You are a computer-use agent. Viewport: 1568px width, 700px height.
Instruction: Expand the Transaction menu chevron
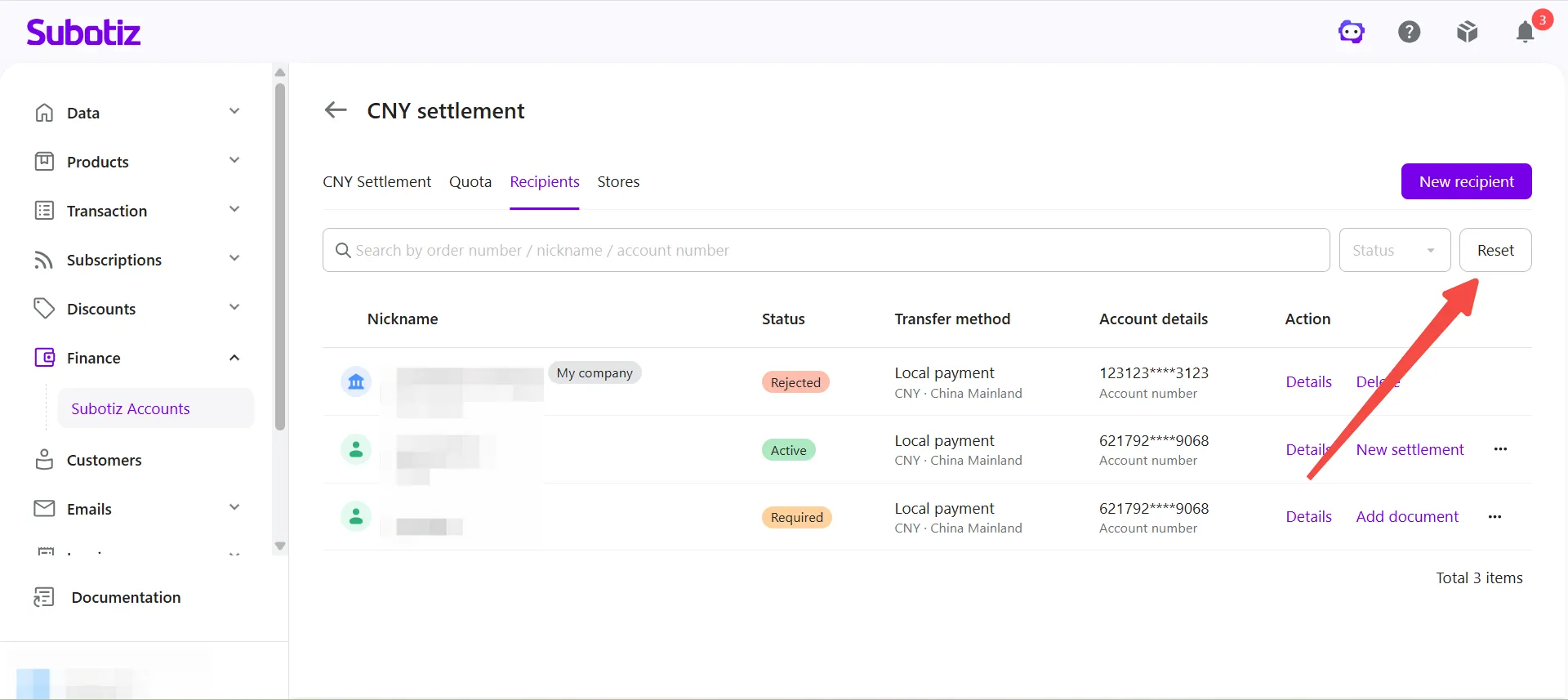tap(234, 210)
